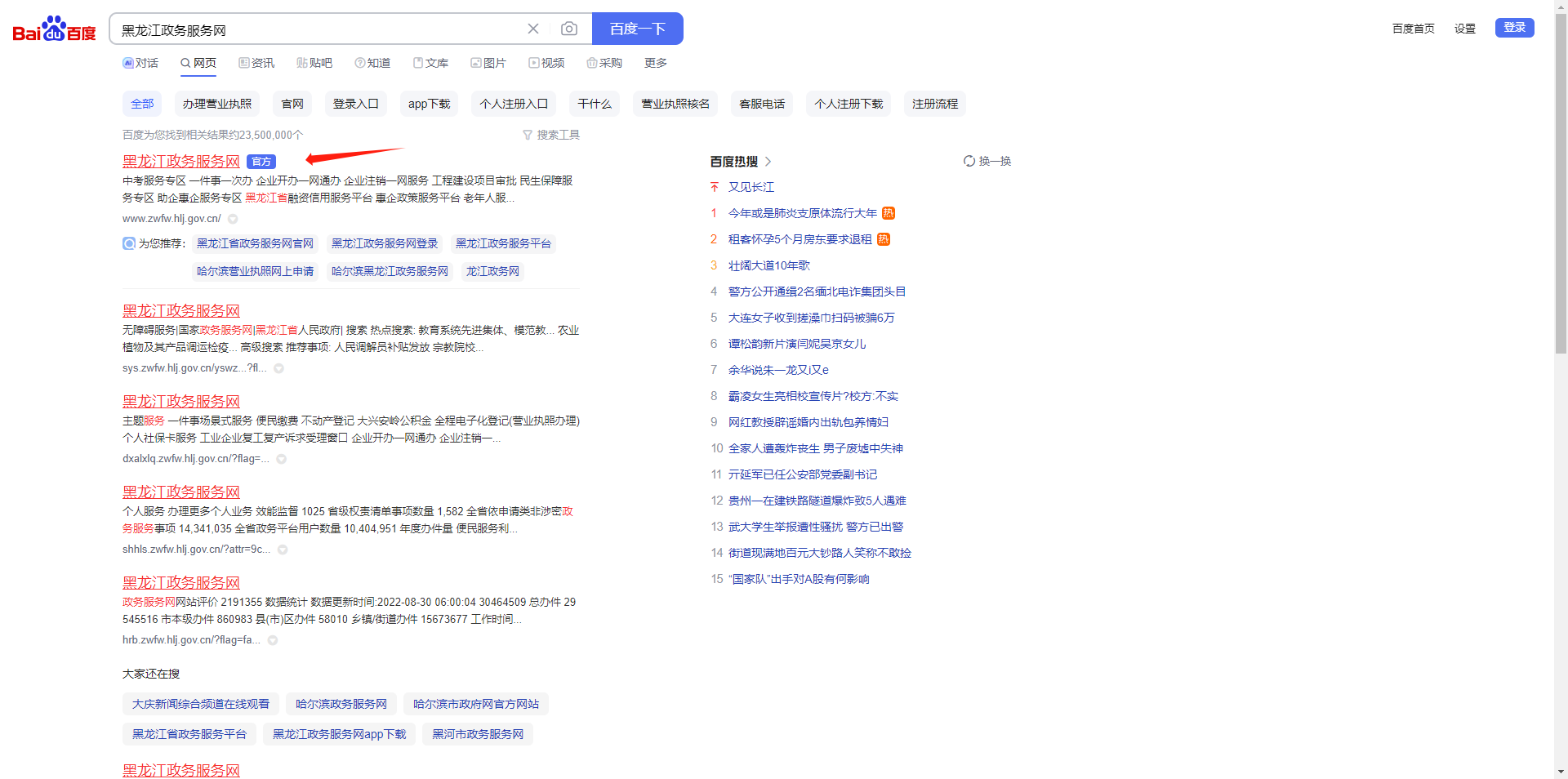Viewport: 1568px width, 779px height.
Task: Filter by app下载 chip
Action: [429, 104]
